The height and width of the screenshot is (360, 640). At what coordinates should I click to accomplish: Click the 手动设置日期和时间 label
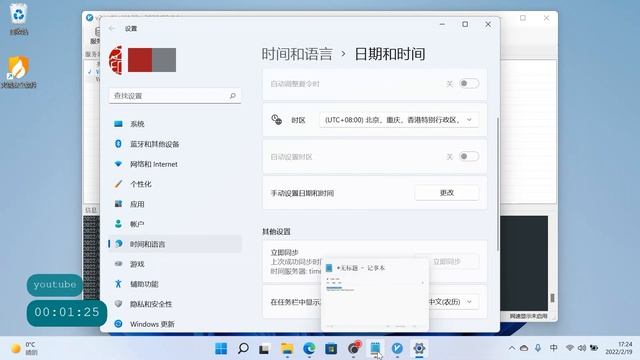pos(302,193)
